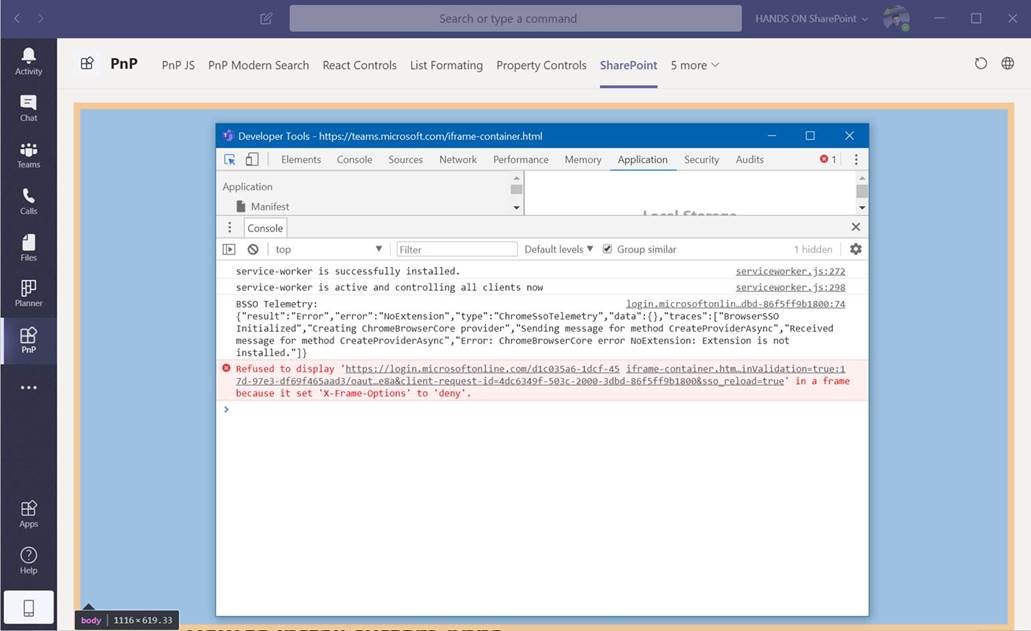Screen dimensions: 1031x631
Task: Open the top context selector dropdown
Action: point(328,249)
